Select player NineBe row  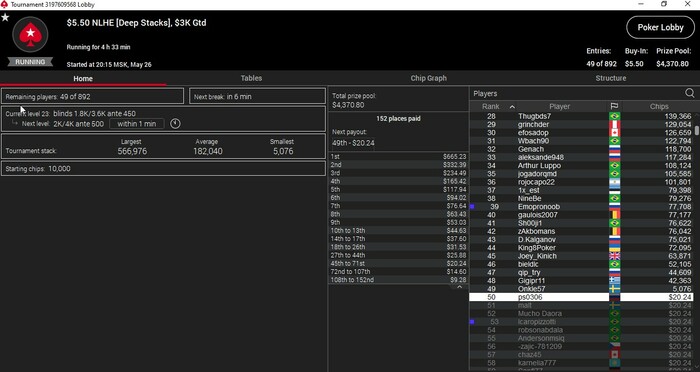581,198
